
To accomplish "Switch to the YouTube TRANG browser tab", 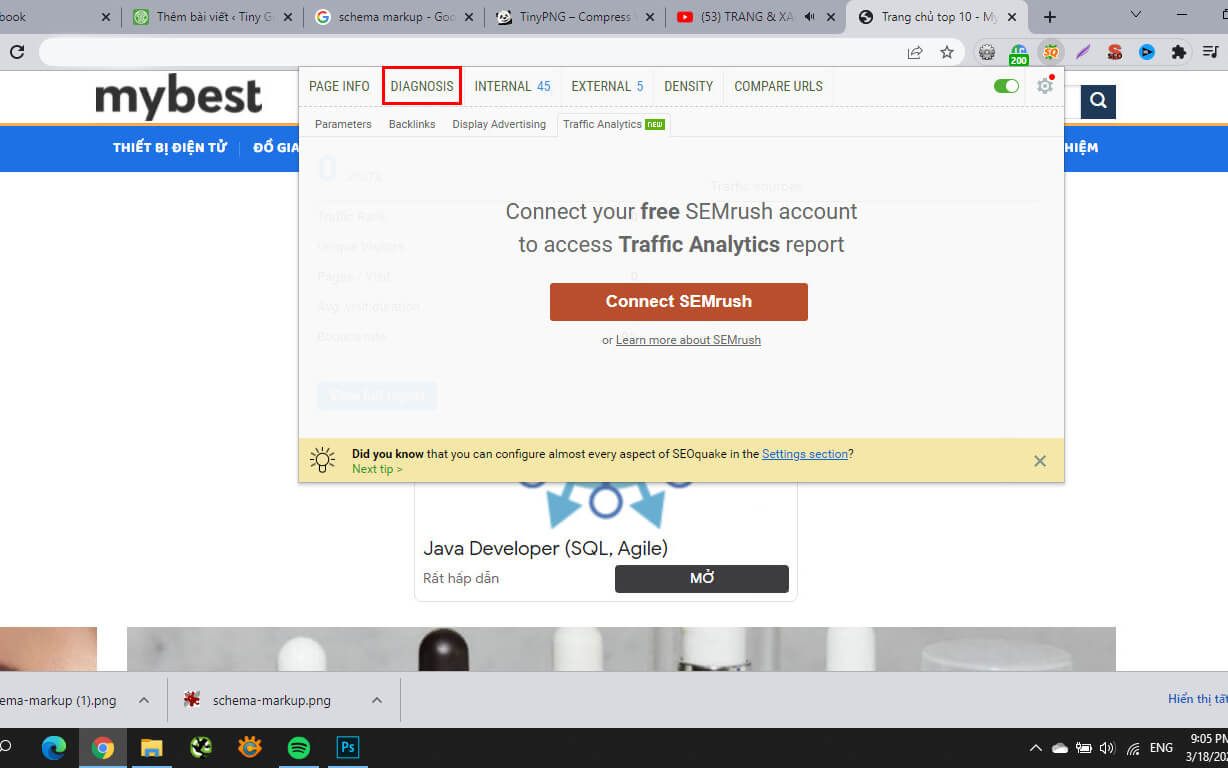I will click(756, 16).
